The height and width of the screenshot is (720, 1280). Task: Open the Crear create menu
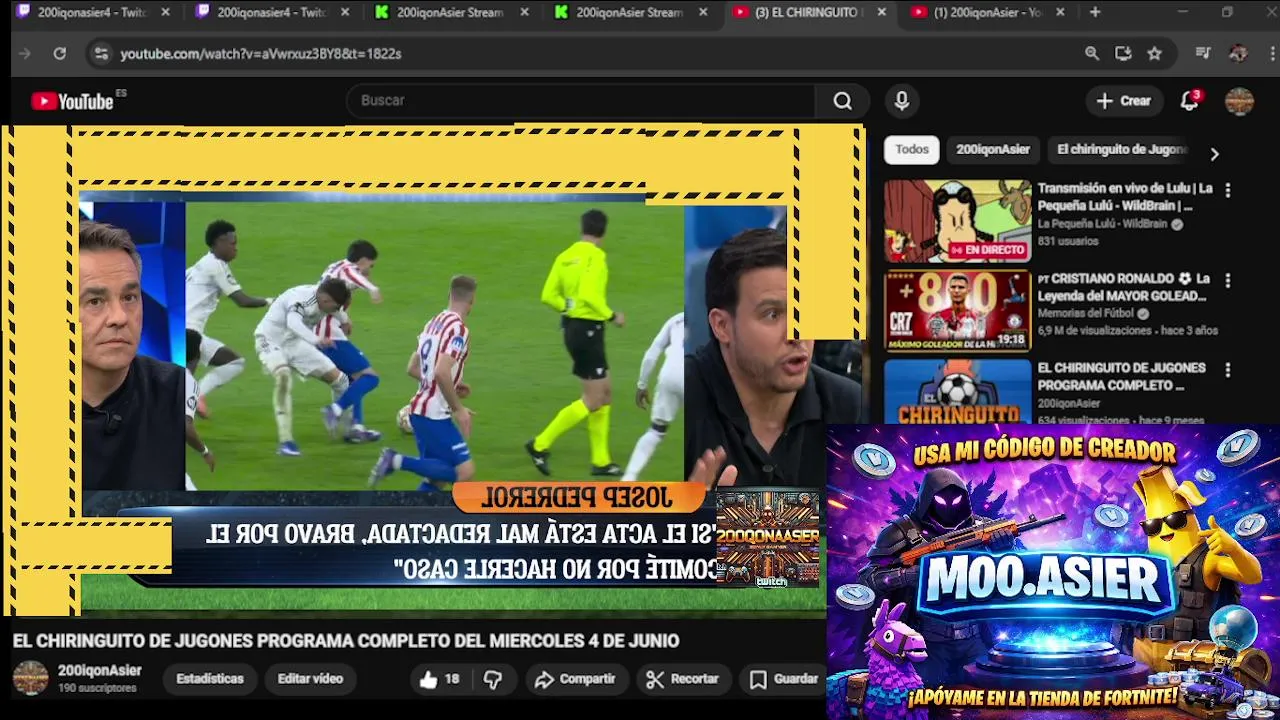tap(1124, 101)
